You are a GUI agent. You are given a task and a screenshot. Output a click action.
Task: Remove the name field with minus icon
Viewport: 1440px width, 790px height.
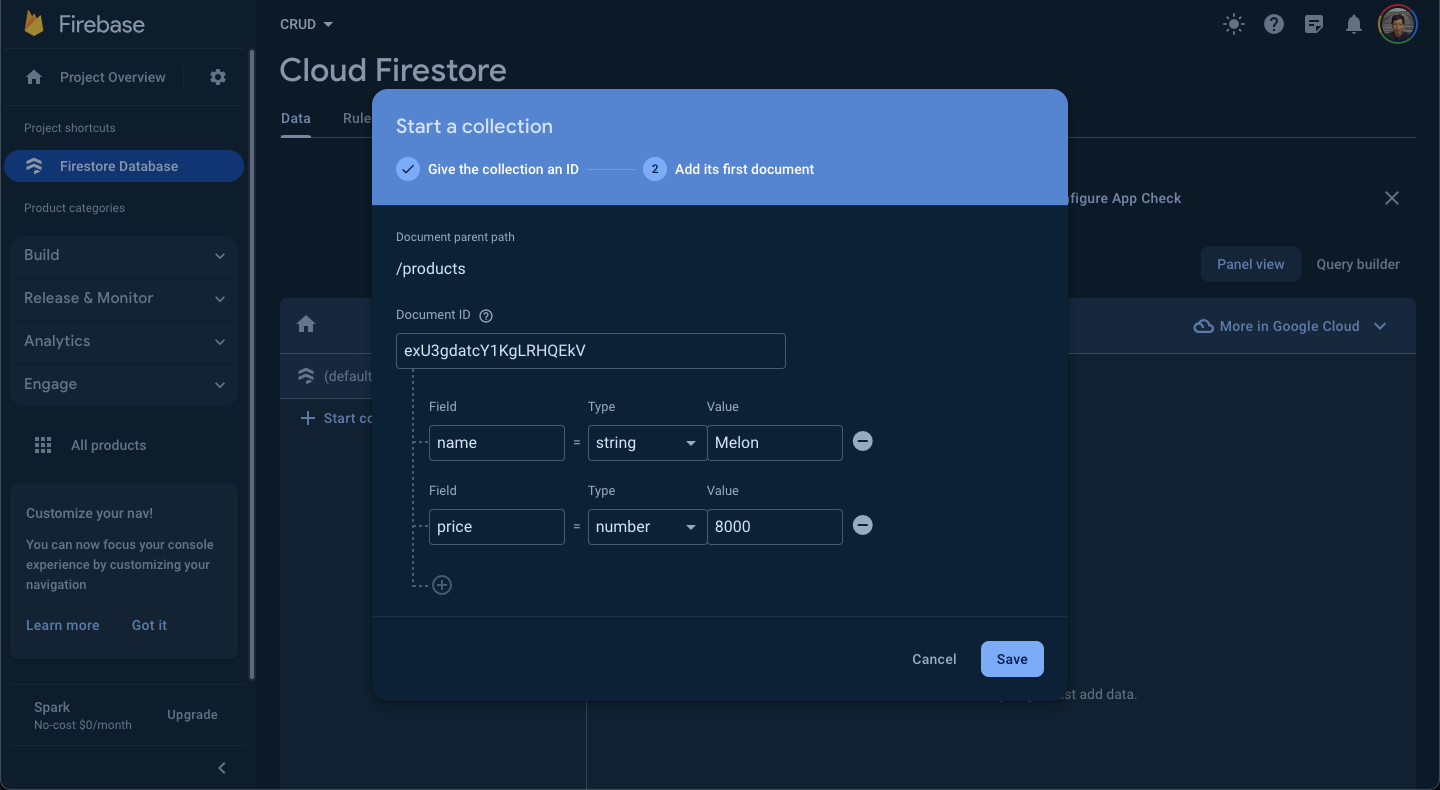(862, 441)
